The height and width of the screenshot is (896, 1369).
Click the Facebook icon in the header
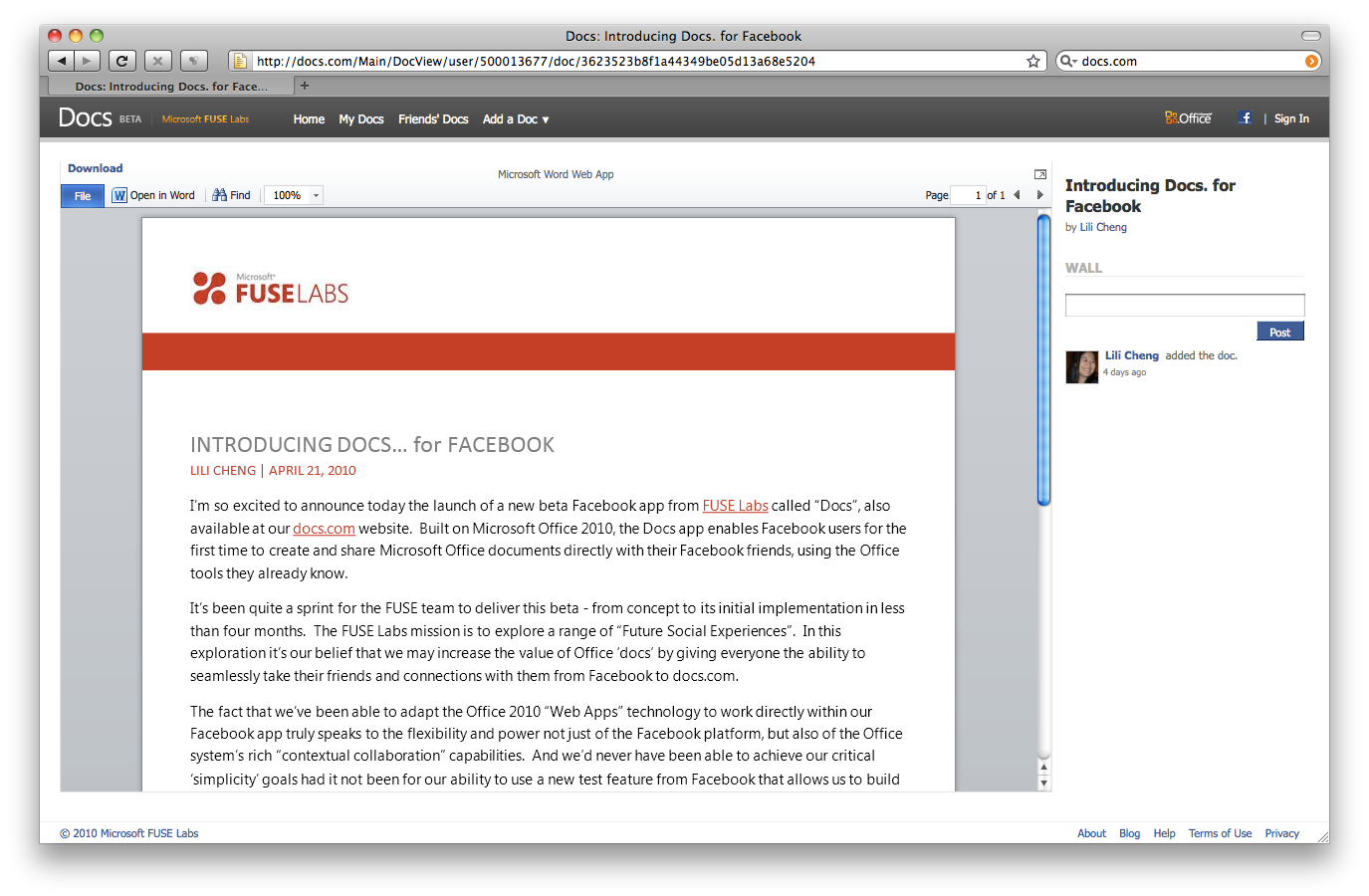pyautogui.click(x=1245, y=117)
